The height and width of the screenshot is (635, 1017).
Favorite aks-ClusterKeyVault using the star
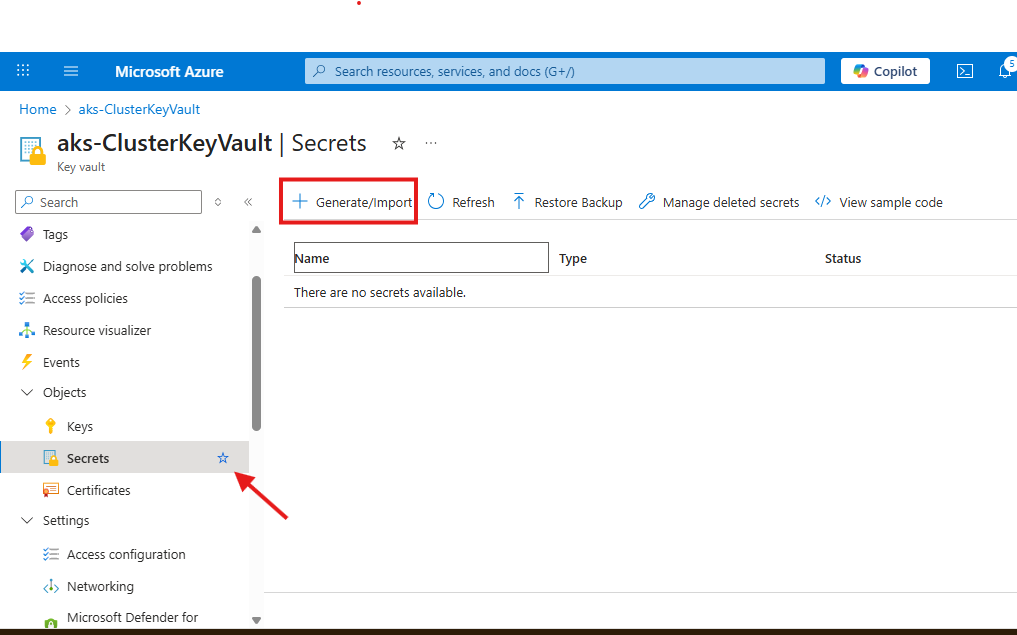click(x=398, y=144)
